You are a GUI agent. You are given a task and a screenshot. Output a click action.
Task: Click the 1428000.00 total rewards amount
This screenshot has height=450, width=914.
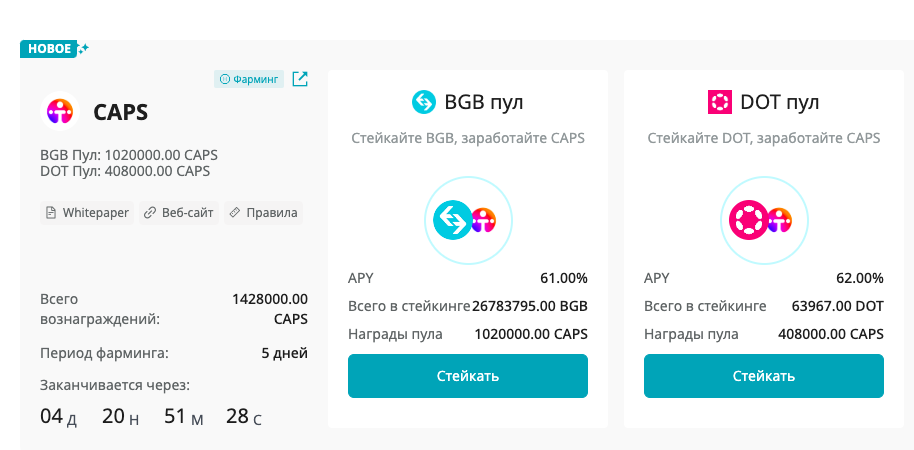tap(269, 298)
